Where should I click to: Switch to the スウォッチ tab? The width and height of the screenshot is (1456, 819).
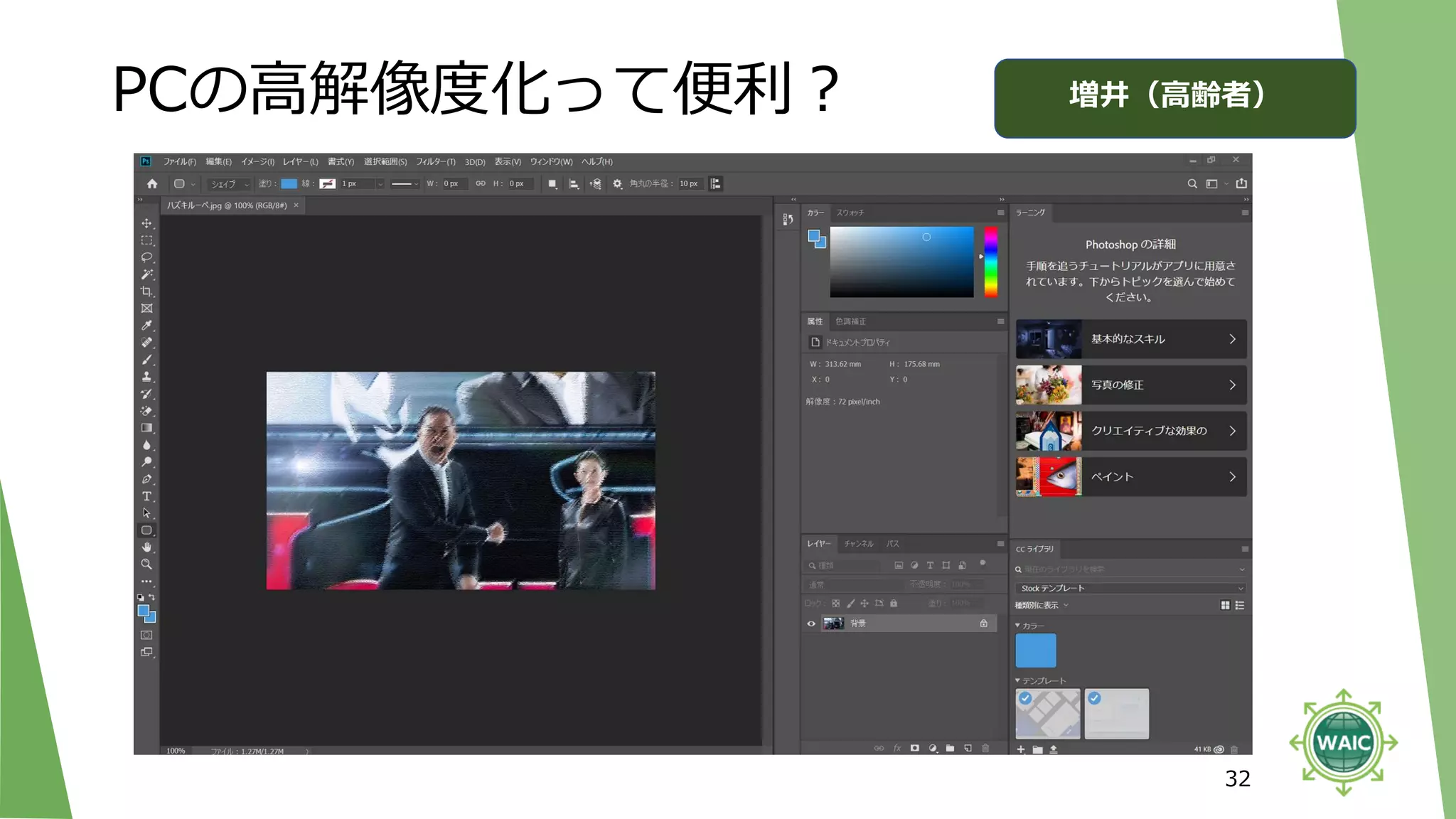click(x=850, y=213)
